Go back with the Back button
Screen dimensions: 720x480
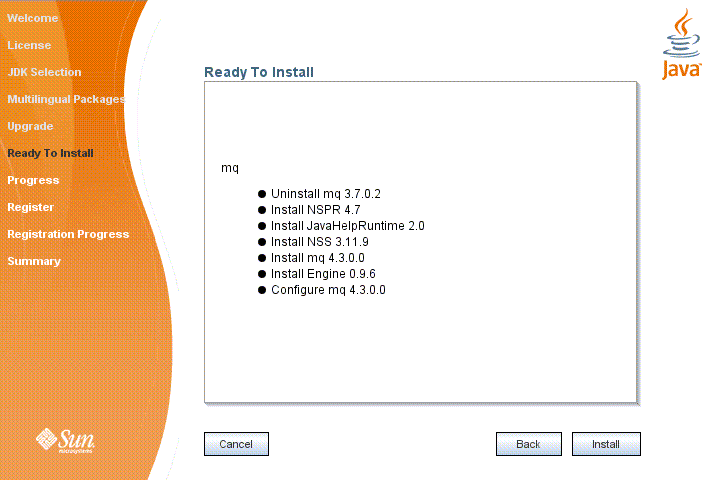pos(529,444)
